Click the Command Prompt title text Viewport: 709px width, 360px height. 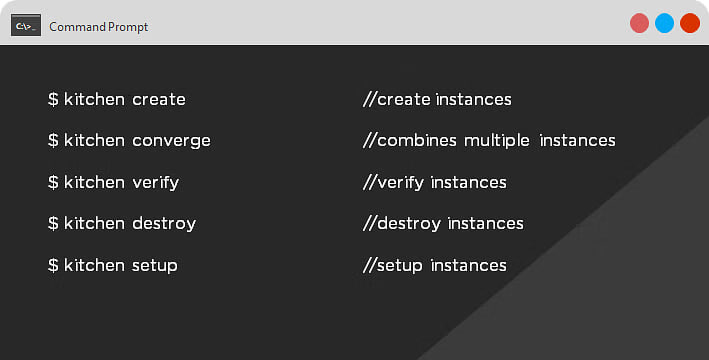point(99,27)
